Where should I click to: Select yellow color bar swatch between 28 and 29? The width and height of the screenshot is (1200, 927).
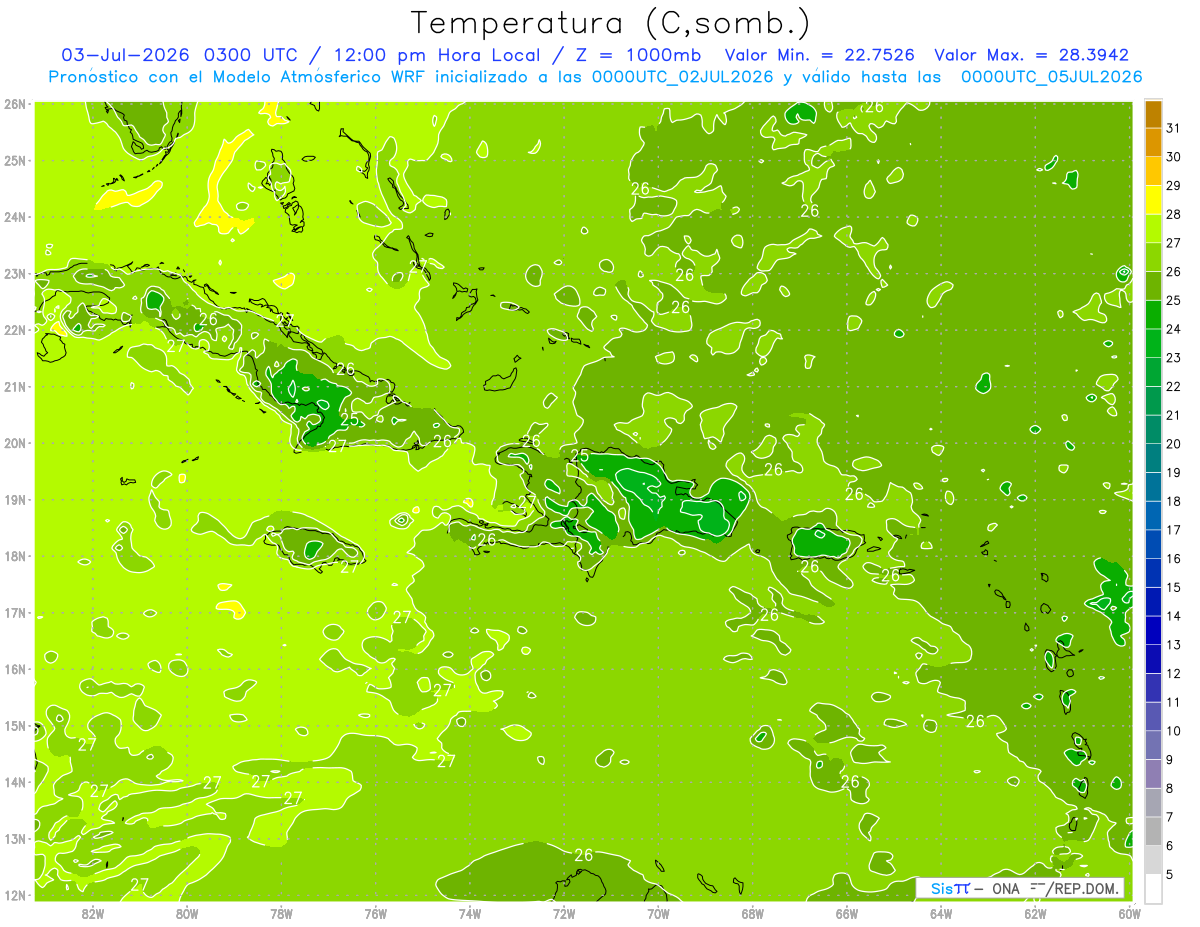tap(1153, 199)
